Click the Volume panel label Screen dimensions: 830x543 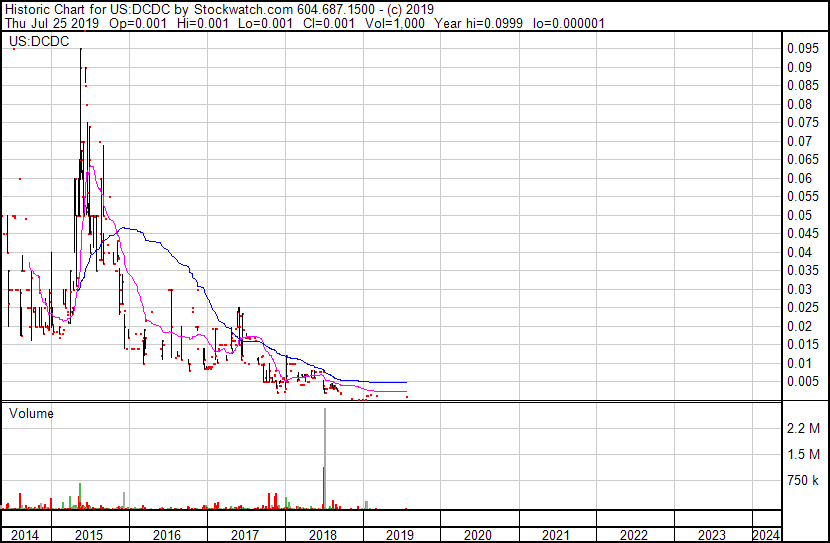pyautogui.click(x=31, y=413)
